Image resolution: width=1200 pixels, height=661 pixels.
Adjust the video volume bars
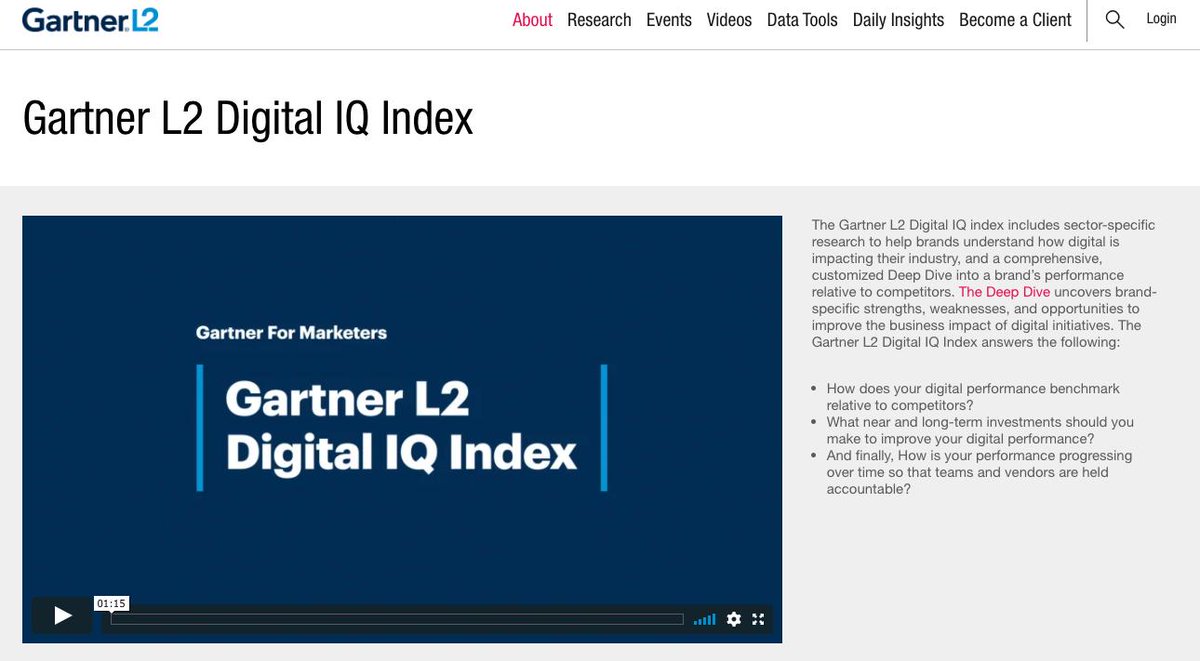point(705,619)
